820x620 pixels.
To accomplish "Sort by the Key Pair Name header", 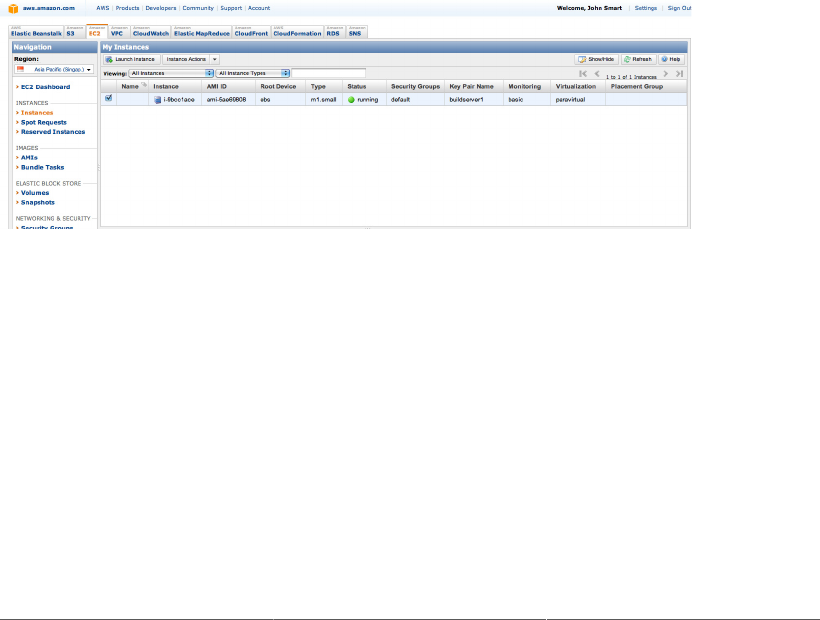I will pos(472,87).
